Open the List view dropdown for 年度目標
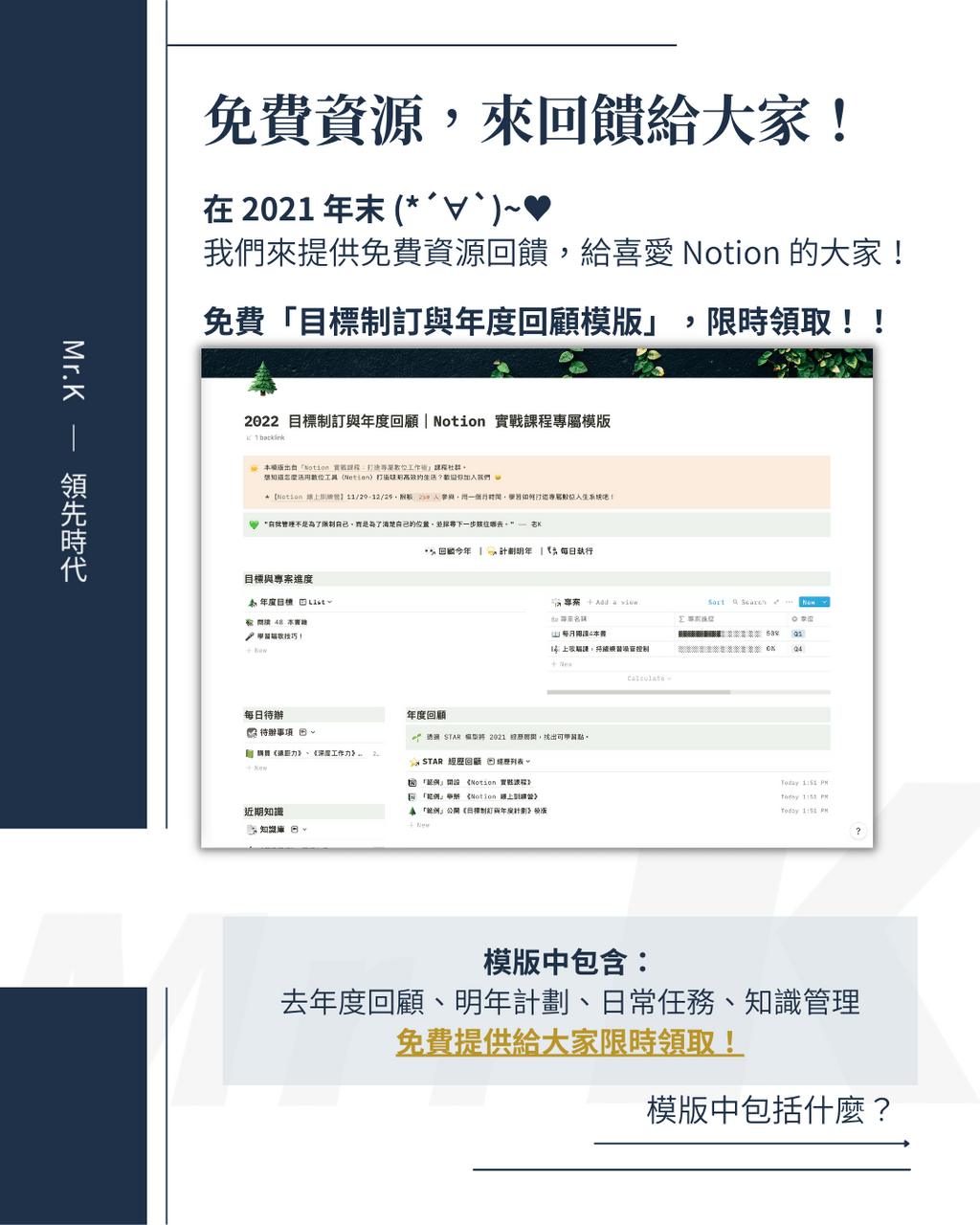 [316, 602]
